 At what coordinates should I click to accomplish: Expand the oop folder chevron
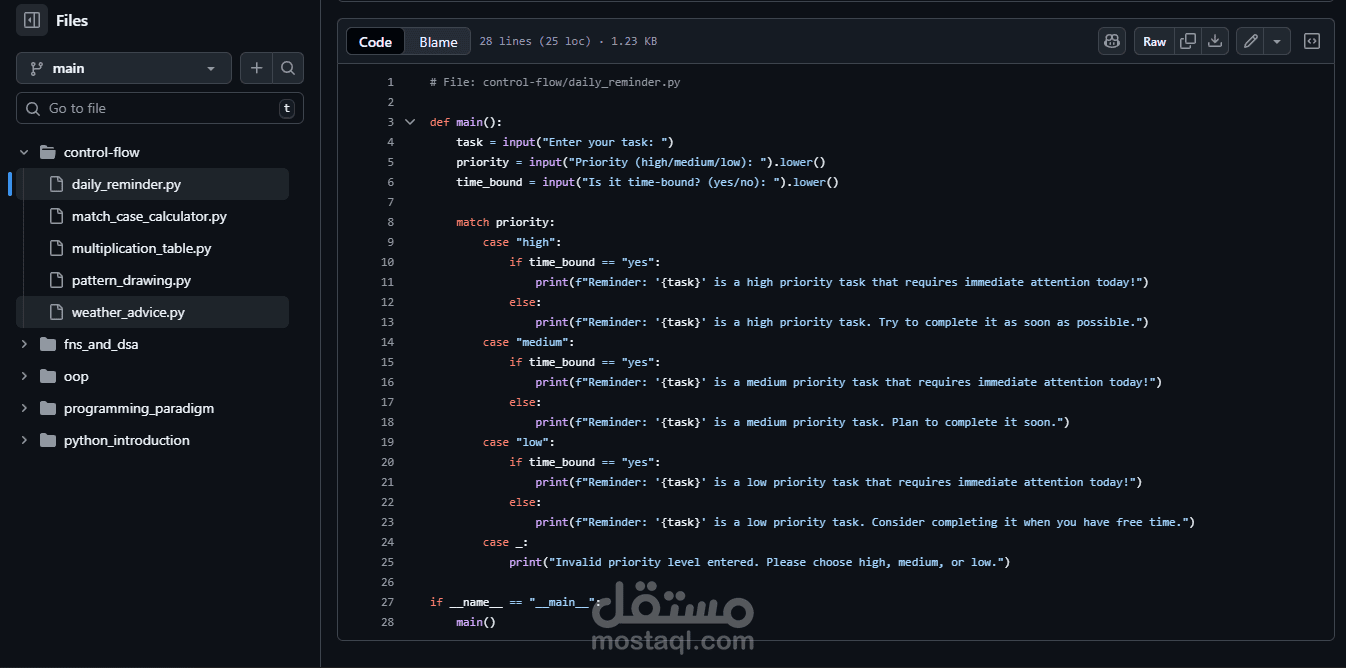pyautogui.click(x=24, y=376)
